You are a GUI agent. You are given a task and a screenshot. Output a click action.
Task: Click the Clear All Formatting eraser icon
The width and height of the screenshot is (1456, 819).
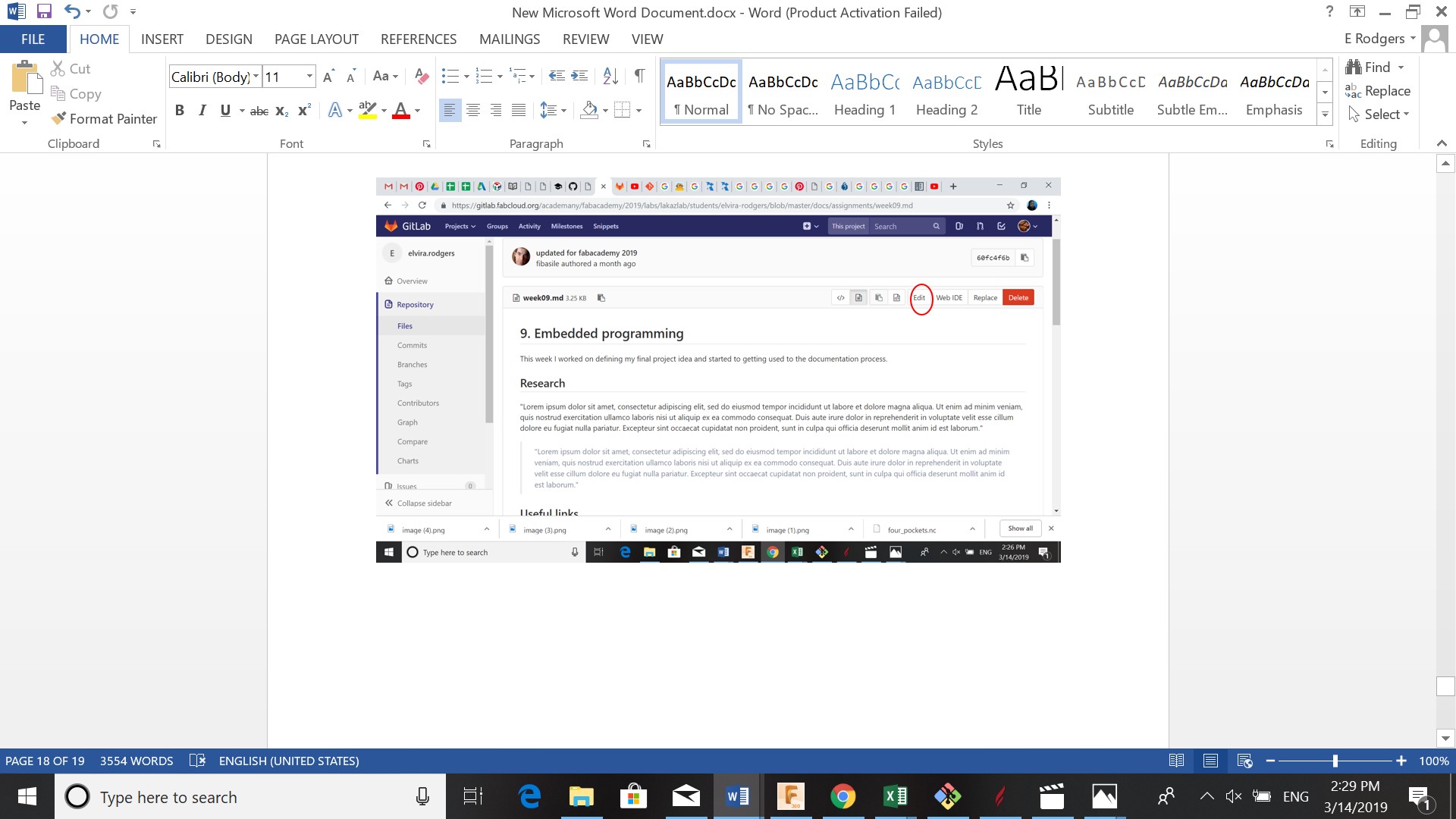tap(422, 76)
